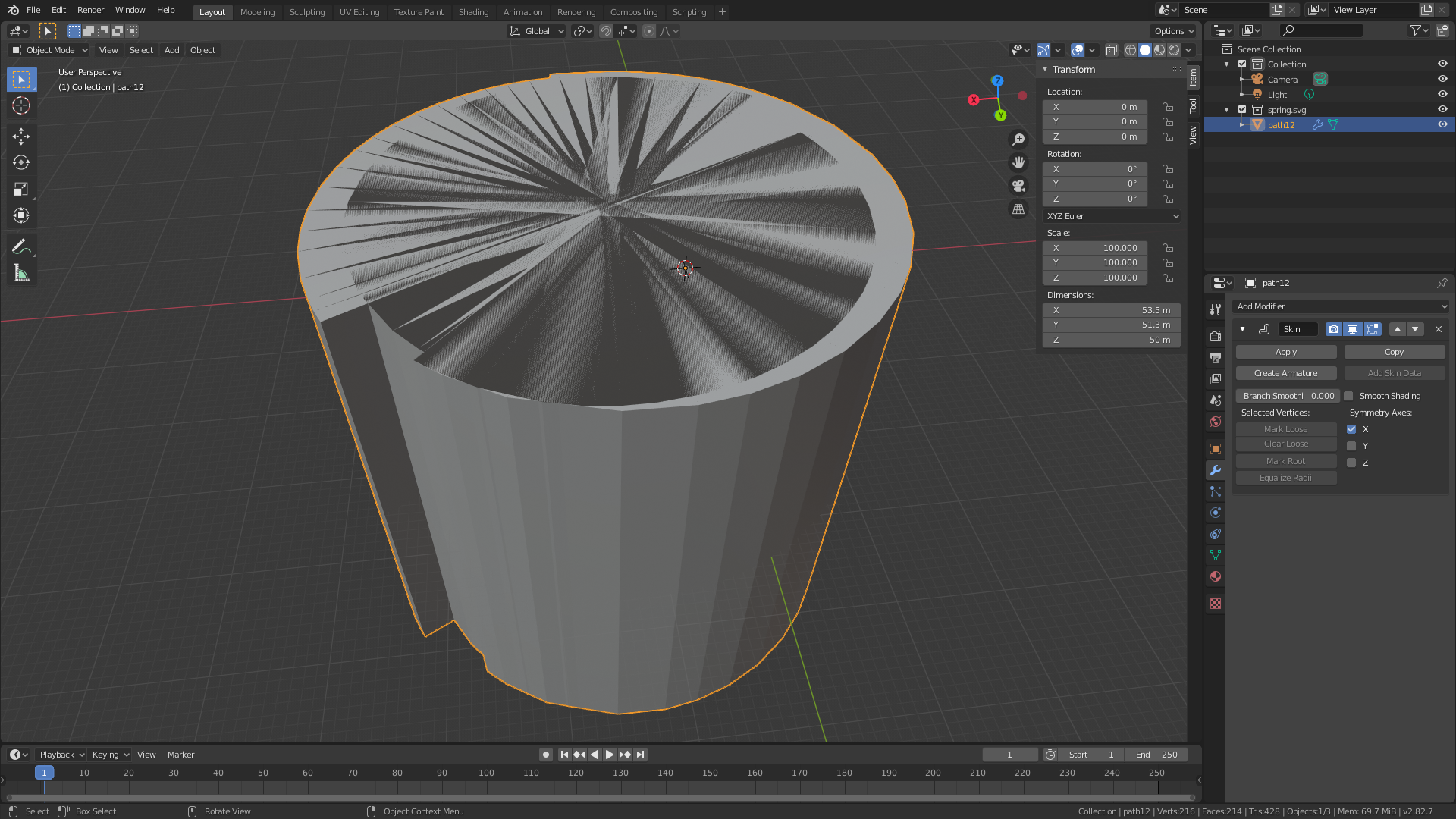Open World properties tab icon
This screenshot has height=819, width=1456.
(1216, 422)
